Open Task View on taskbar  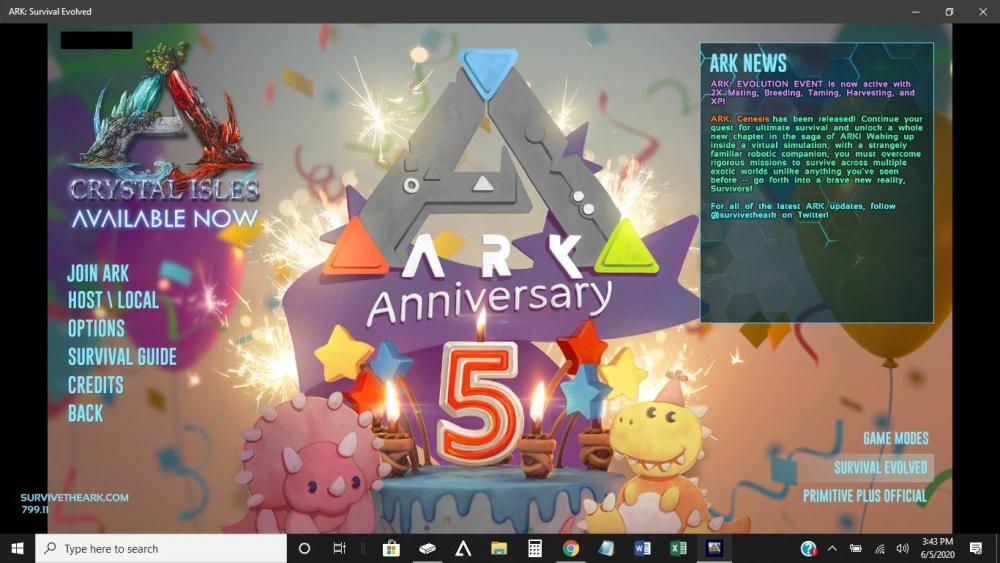pos(340,548)
